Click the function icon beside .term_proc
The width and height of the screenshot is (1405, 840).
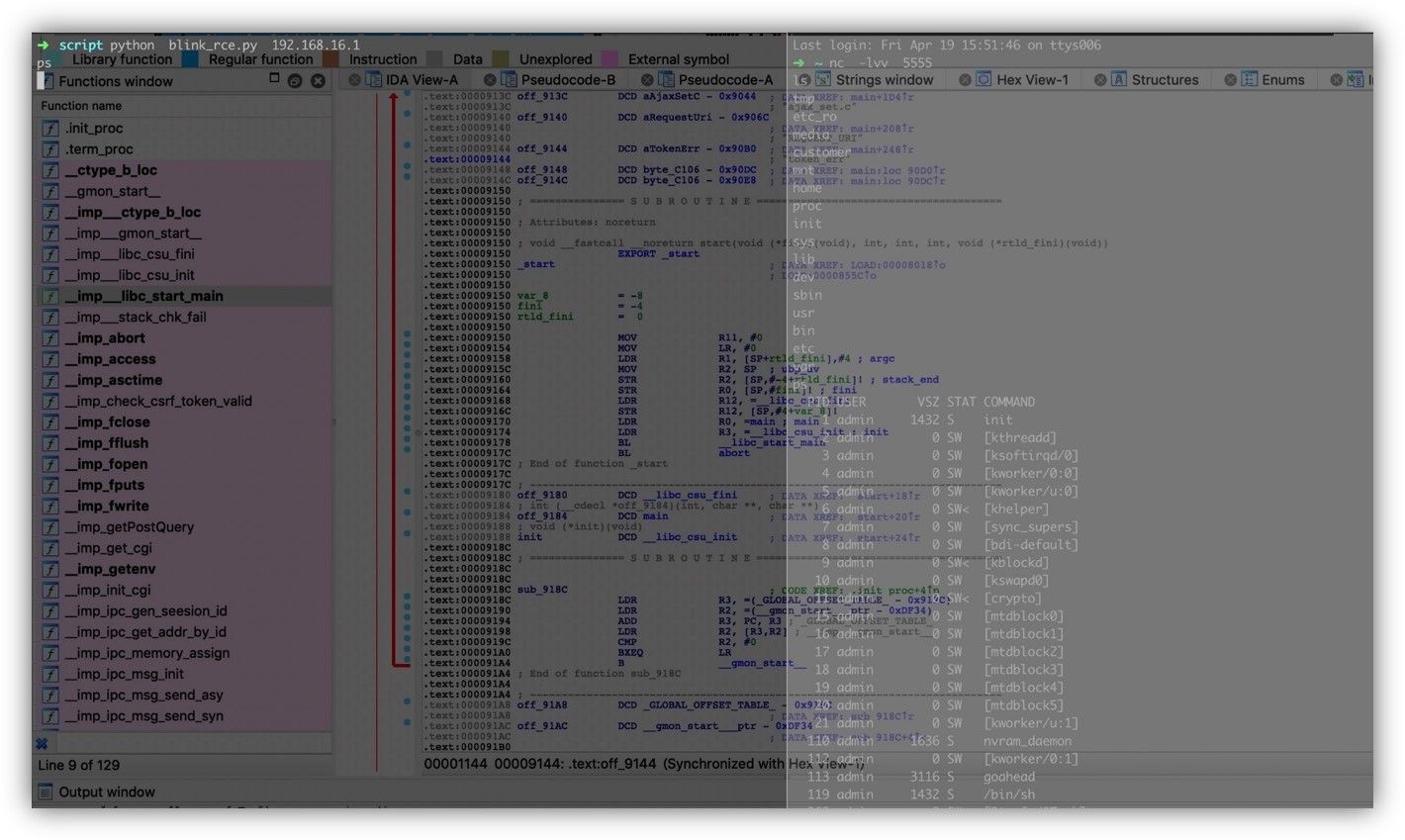point(50,149)
